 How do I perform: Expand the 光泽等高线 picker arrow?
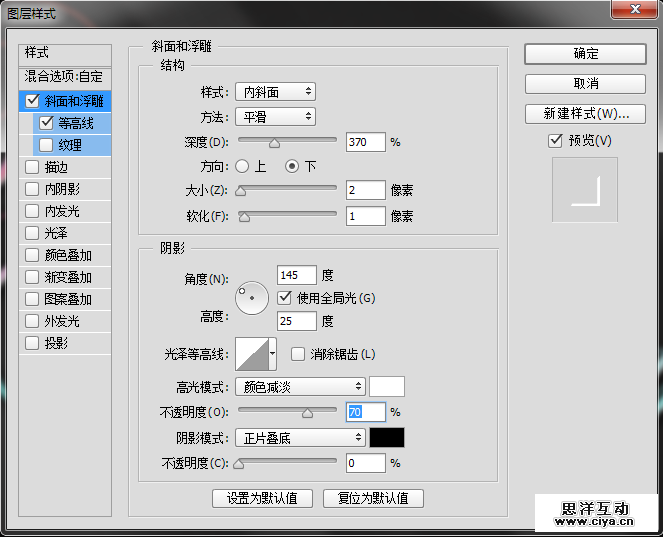pos(273,354)
